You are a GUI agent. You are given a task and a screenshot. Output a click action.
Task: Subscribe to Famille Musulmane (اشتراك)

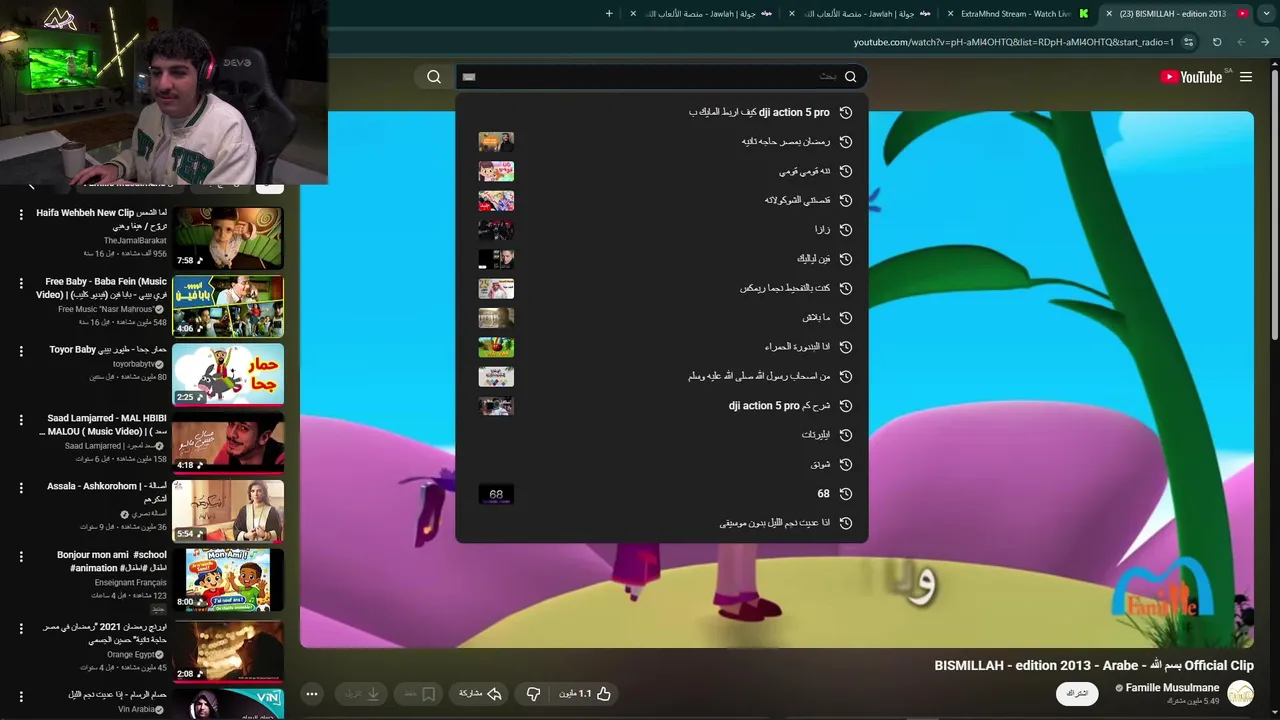[x=1077, y=693]
